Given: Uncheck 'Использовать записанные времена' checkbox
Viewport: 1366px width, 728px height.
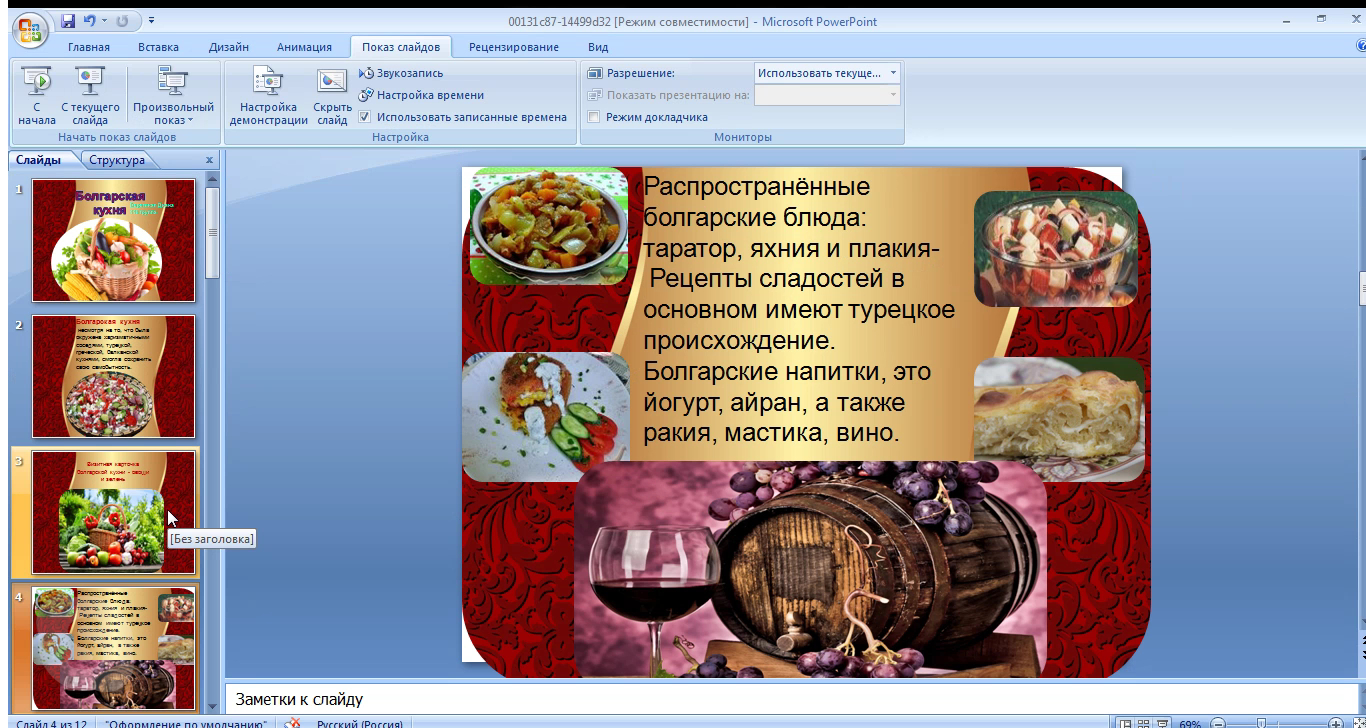Looking at the screenshot, I should tap(366, 117).
